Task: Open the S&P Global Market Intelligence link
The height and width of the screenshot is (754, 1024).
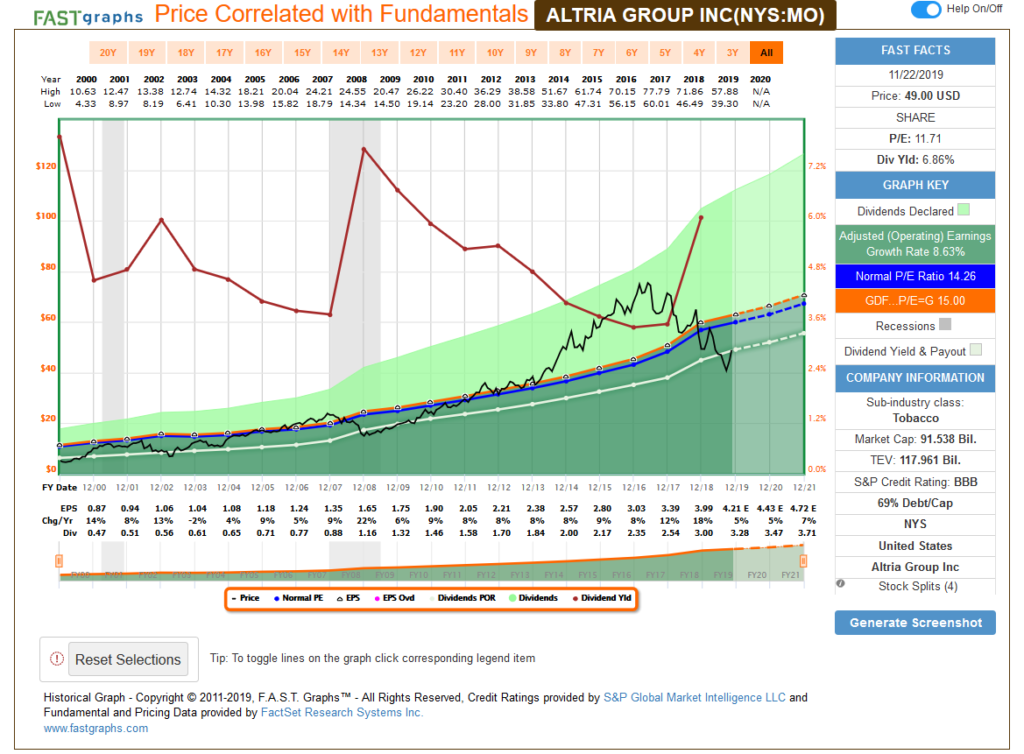Action: [694, 697]
